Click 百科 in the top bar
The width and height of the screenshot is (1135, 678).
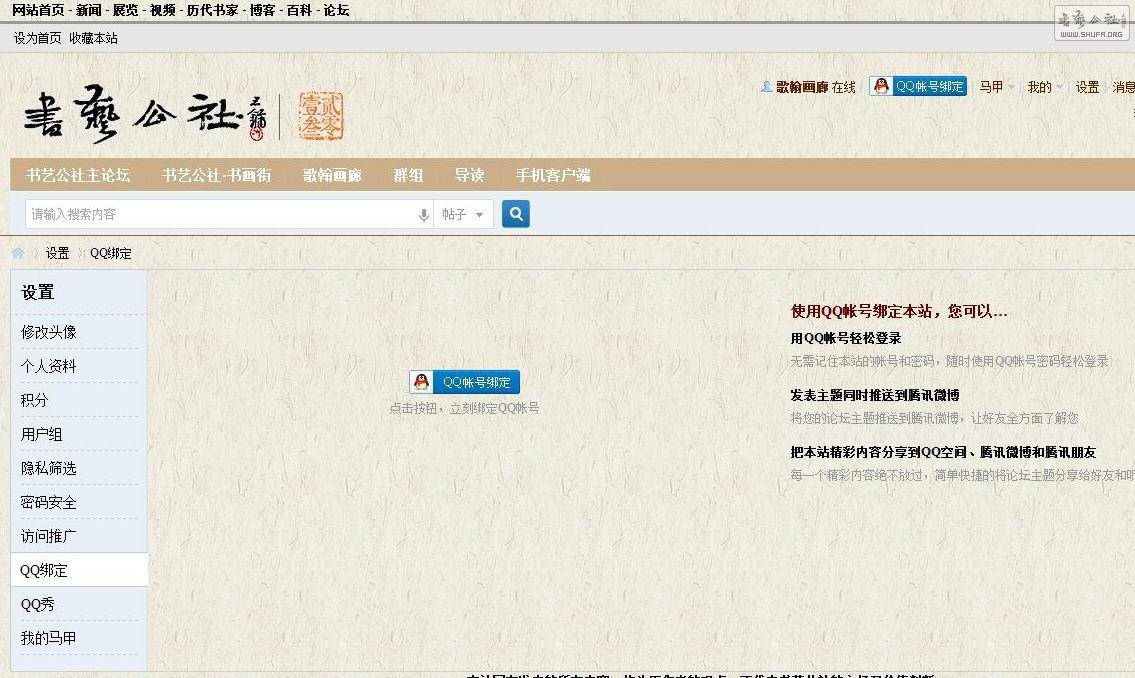pos(299,10)
